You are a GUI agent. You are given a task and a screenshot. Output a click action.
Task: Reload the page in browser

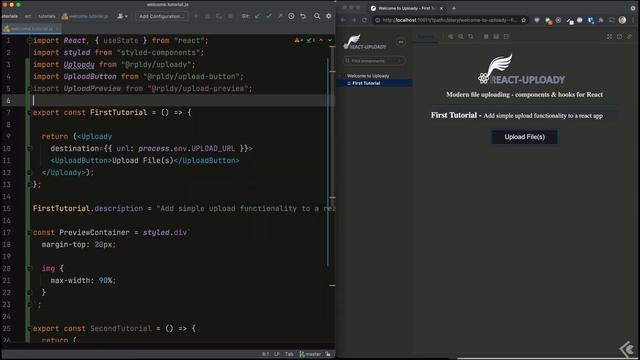pos(364,20)
